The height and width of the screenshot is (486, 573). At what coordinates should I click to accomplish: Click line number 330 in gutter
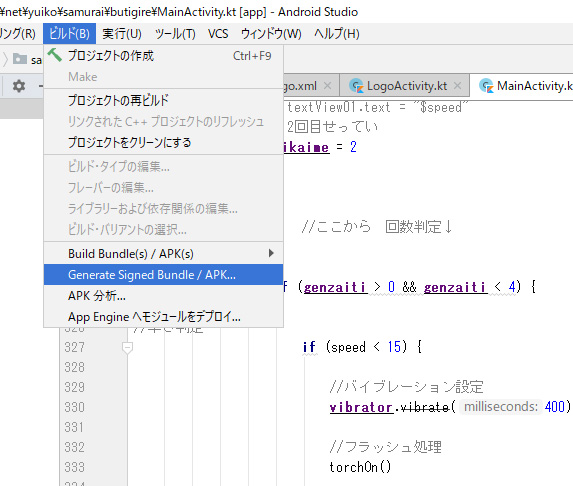75,407
